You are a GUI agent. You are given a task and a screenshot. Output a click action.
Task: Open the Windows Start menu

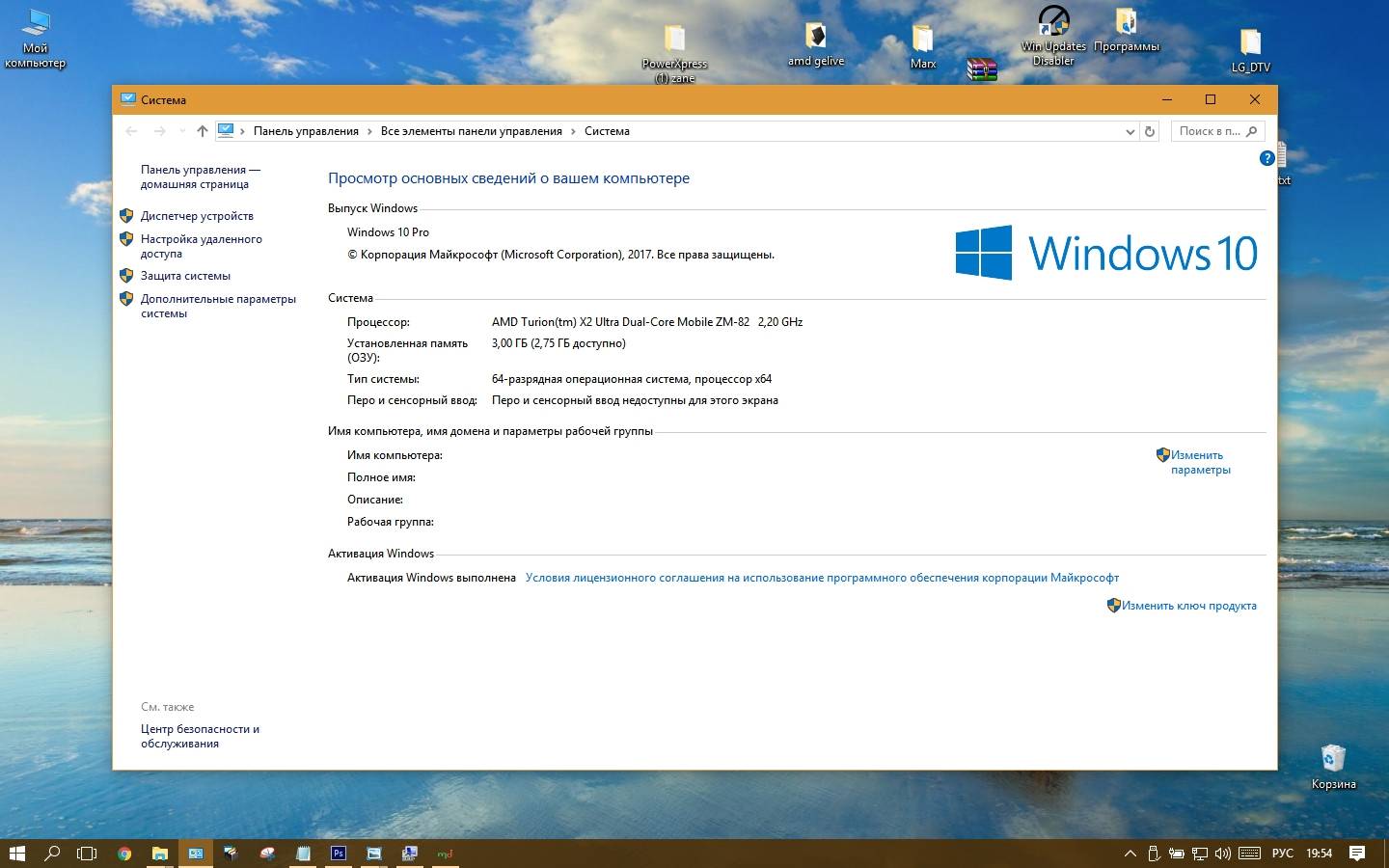[16, 853]
